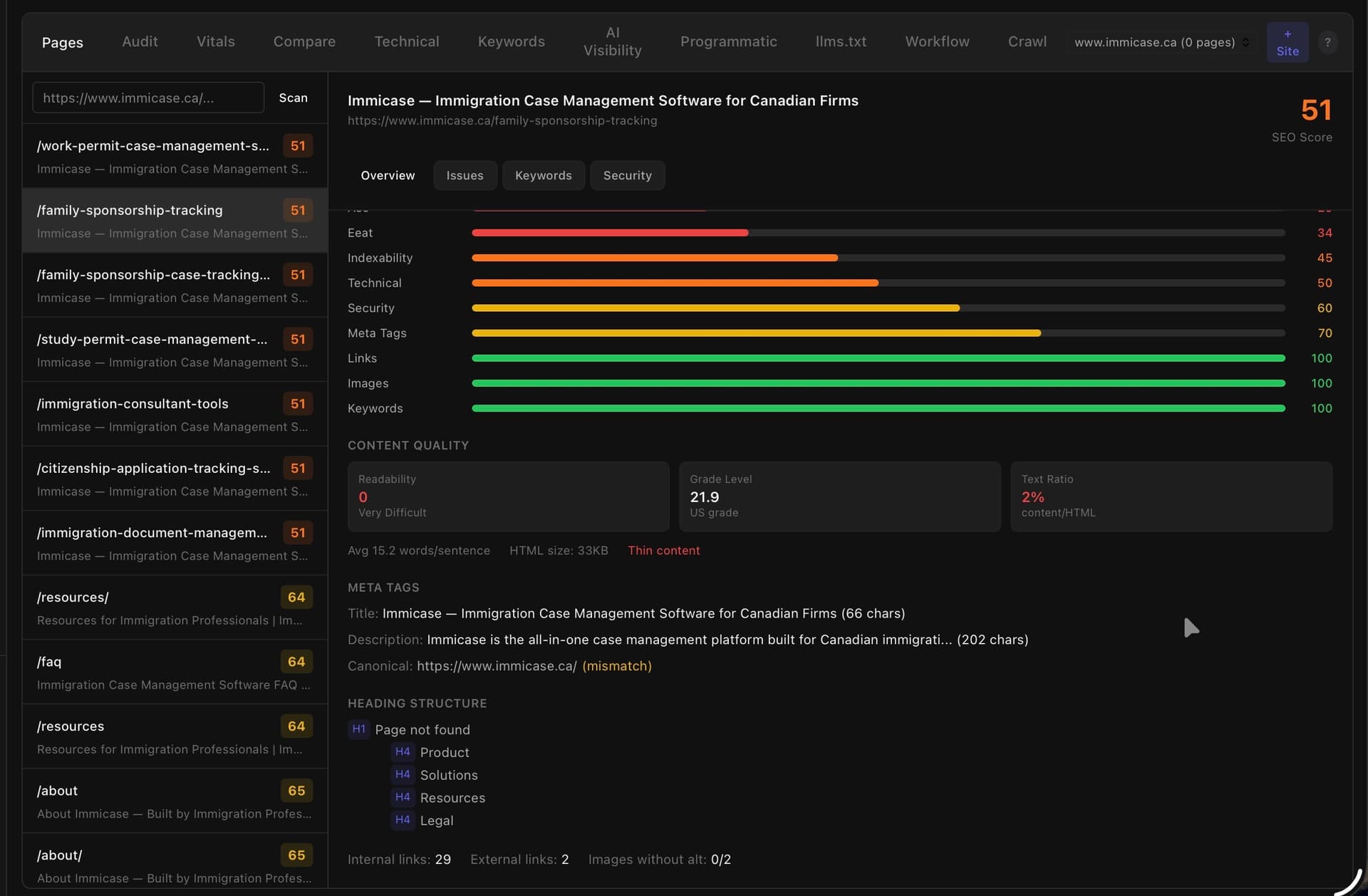The height and width of the screenshot is (896, 1368).
Task: Open the Issues sub-tab
Action: tap(465, 175)
